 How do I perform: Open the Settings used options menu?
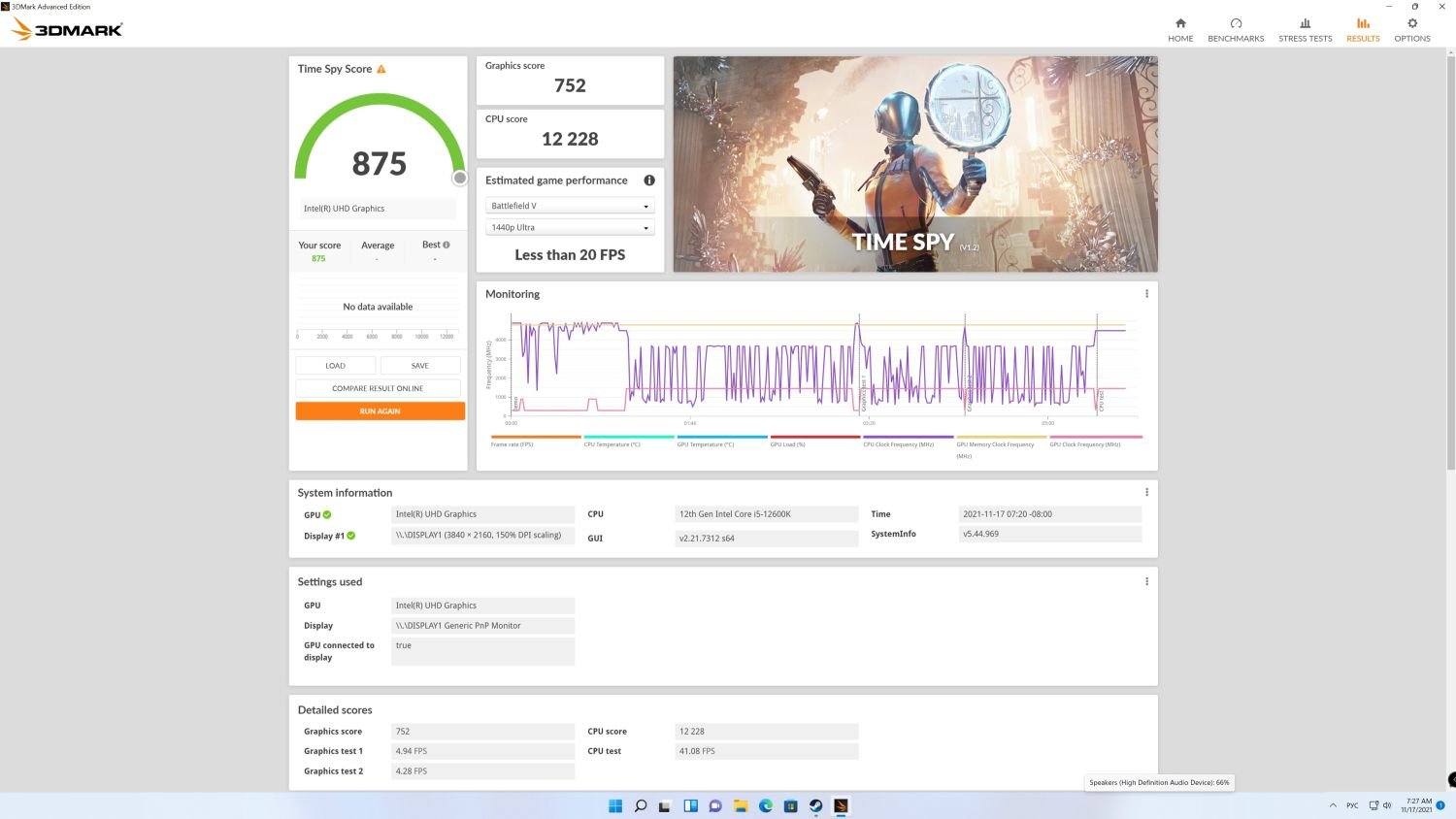(x=1146, y=581)
